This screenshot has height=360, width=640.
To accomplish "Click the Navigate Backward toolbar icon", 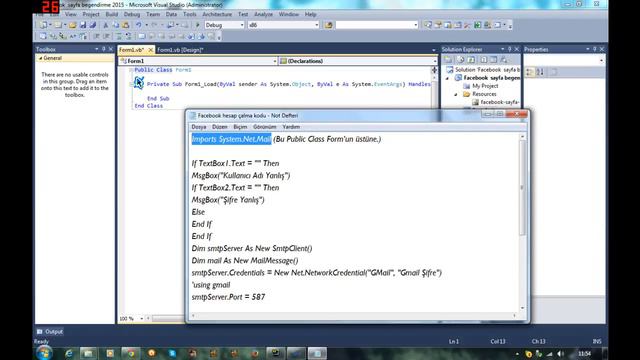I will [170, 25].
